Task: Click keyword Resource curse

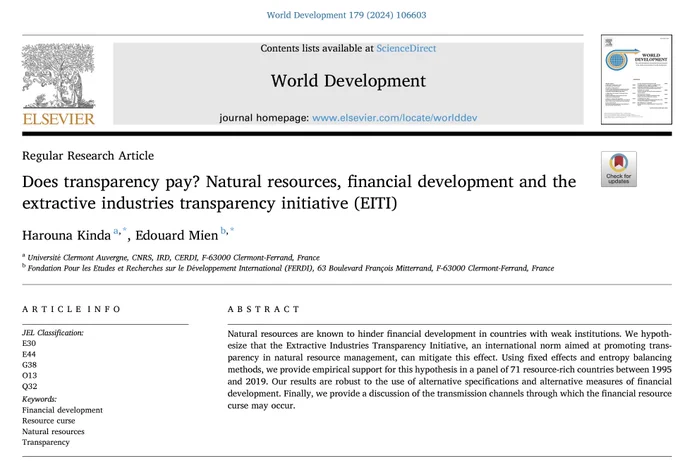Action: (49, 421)
